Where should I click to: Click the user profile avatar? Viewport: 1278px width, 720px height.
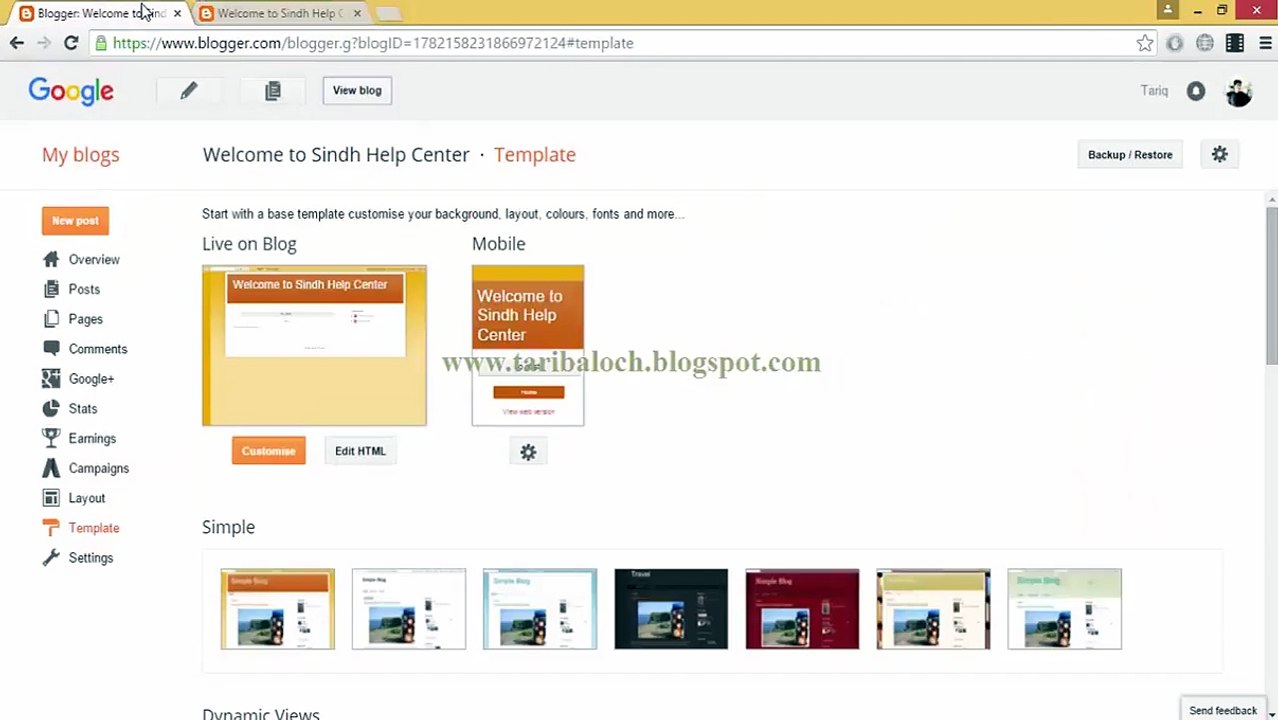click(x=1238, y=91)
